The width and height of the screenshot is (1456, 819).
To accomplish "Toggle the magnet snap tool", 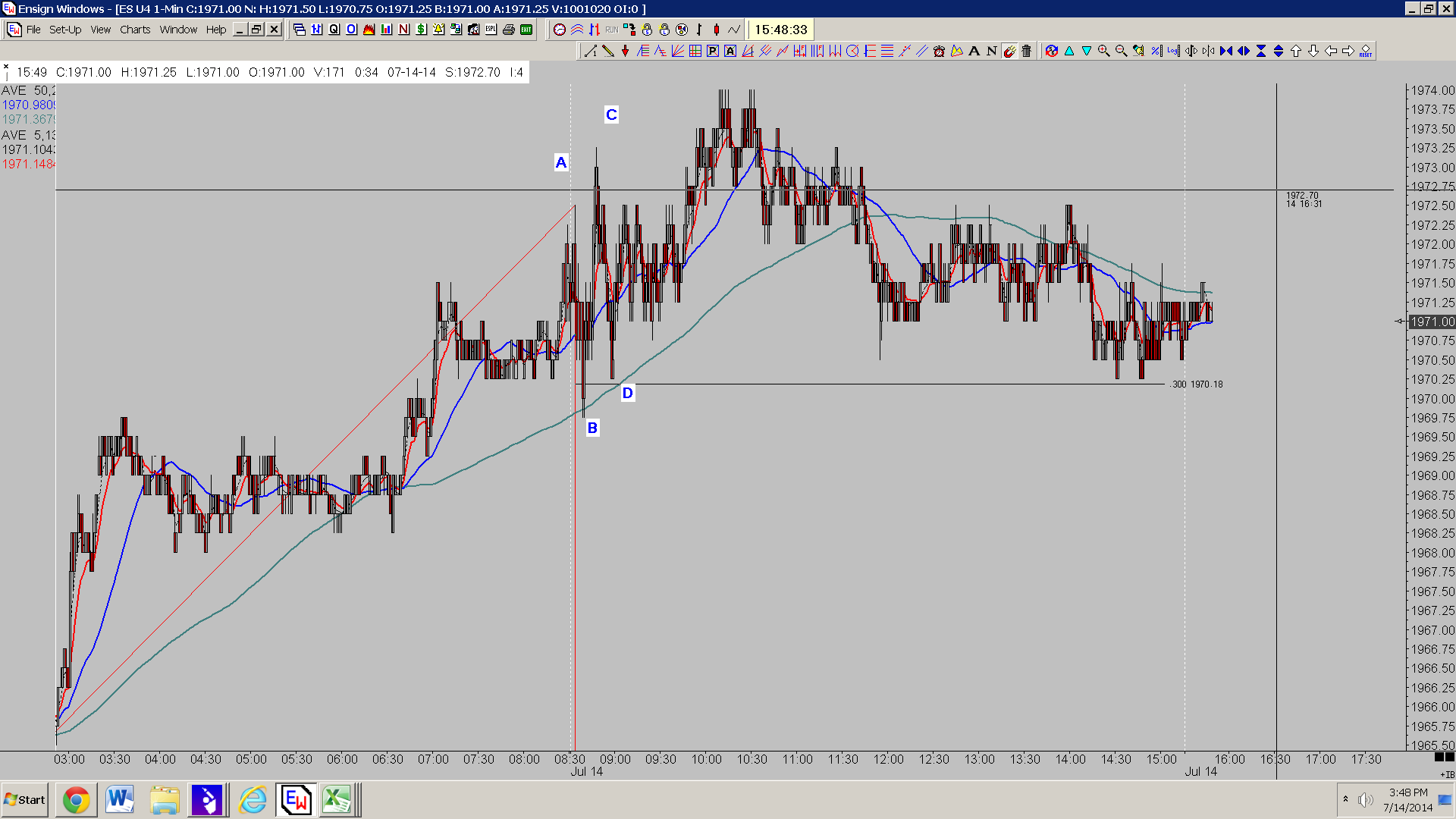I will (x=1009, y=51).
